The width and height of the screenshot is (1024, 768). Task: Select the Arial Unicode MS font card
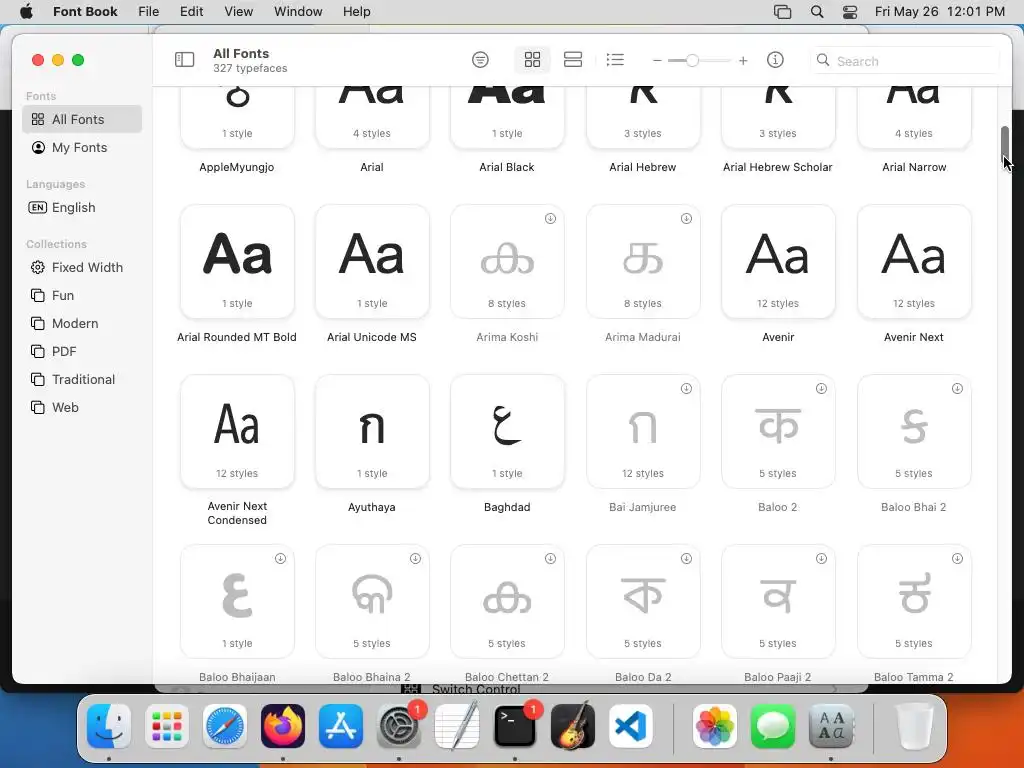pyautogui.click(x=372, y=262)
